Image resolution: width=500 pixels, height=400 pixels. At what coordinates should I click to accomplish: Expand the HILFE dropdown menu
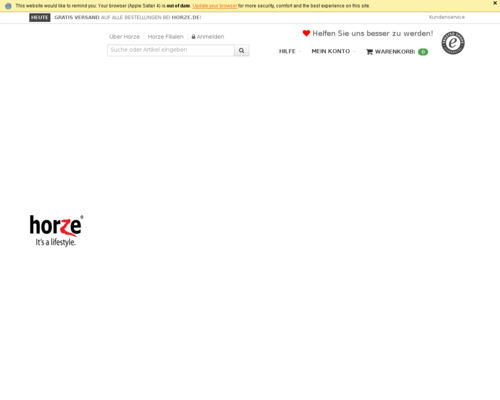(290, 51)
